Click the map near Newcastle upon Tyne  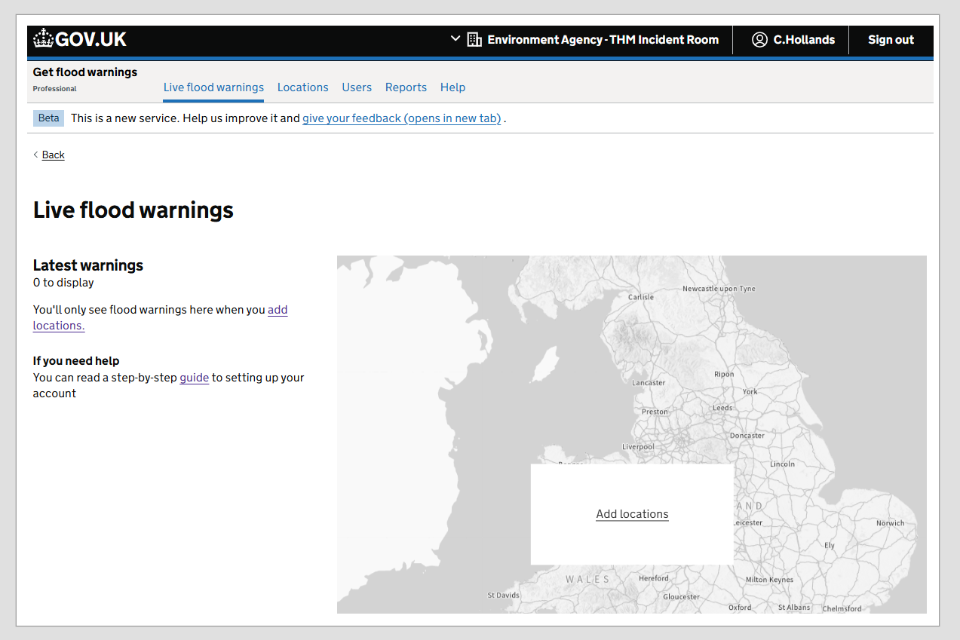718,288
